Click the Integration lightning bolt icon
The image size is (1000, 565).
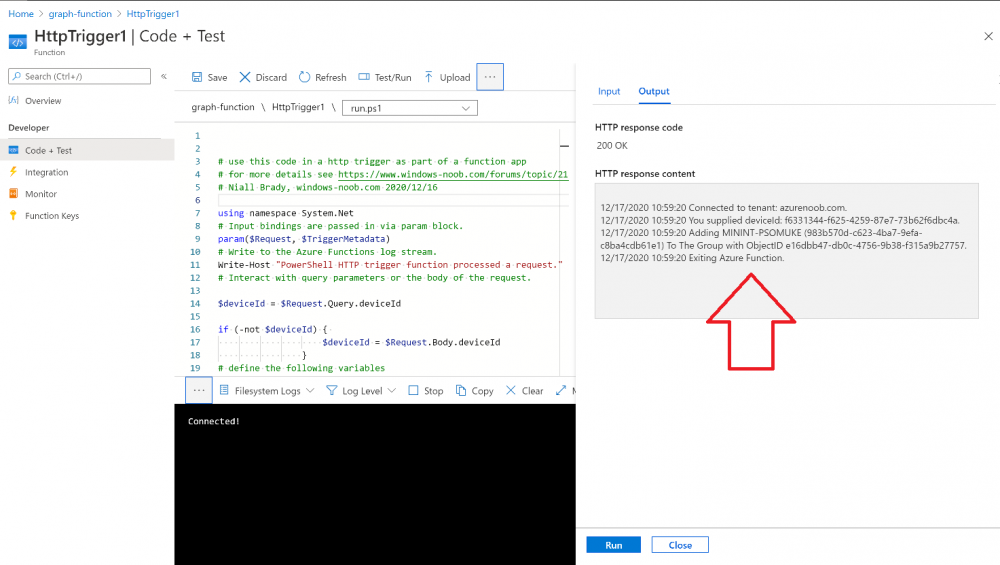point(13,172)
